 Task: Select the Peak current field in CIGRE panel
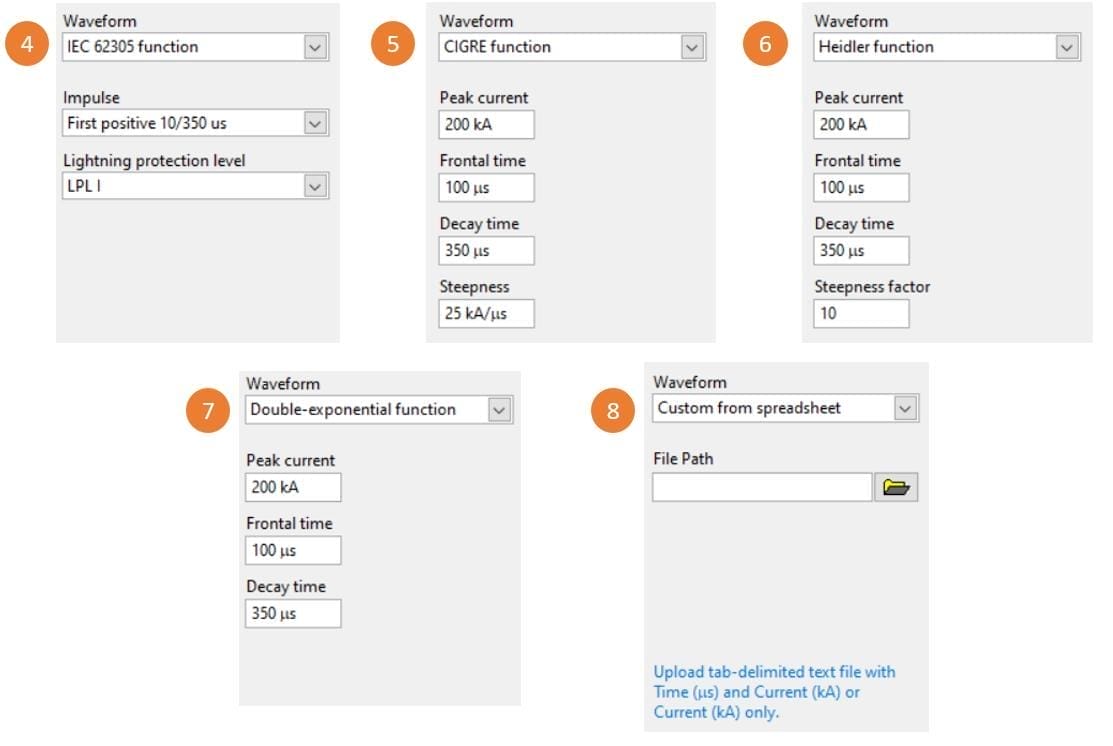pos(486,124)
